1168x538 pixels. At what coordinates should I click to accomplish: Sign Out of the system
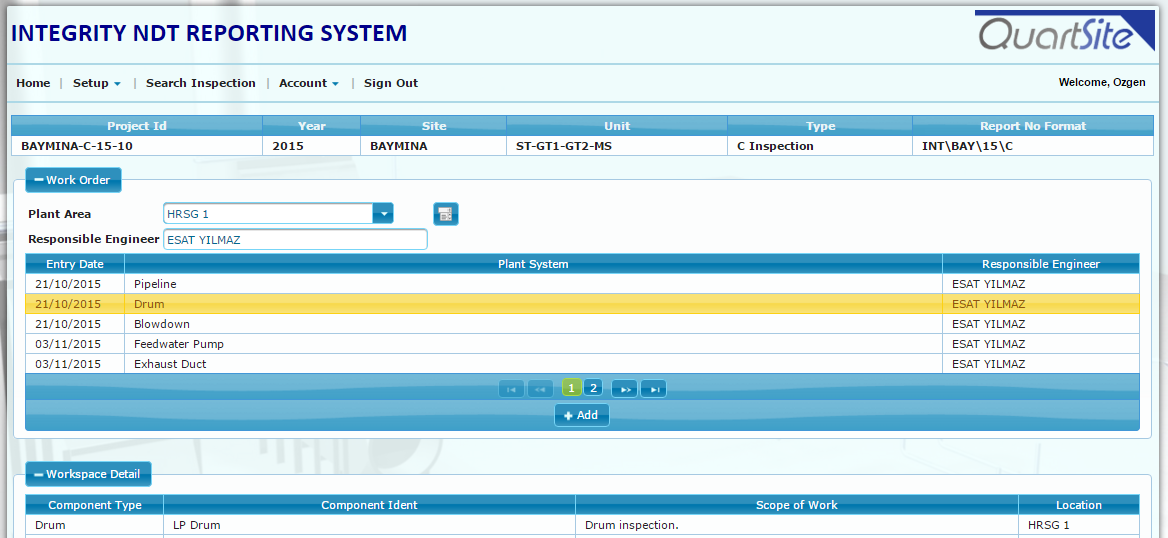(x=391, y=83)
